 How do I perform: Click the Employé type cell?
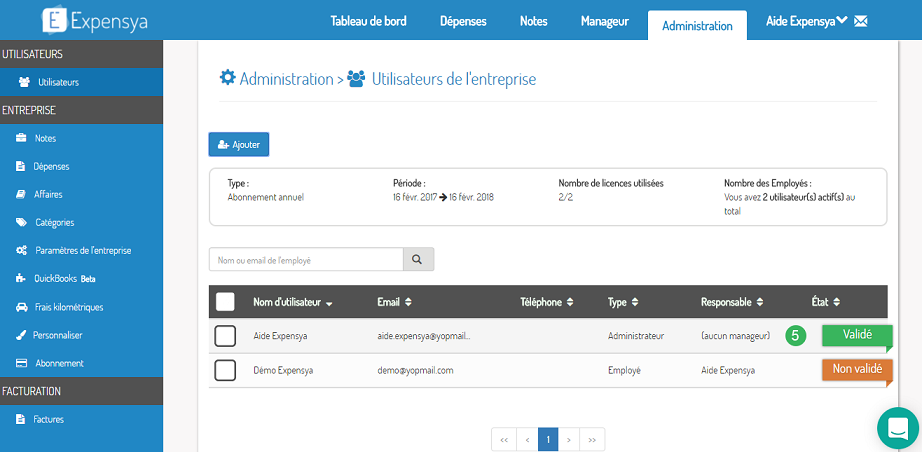tap(624, 371)
